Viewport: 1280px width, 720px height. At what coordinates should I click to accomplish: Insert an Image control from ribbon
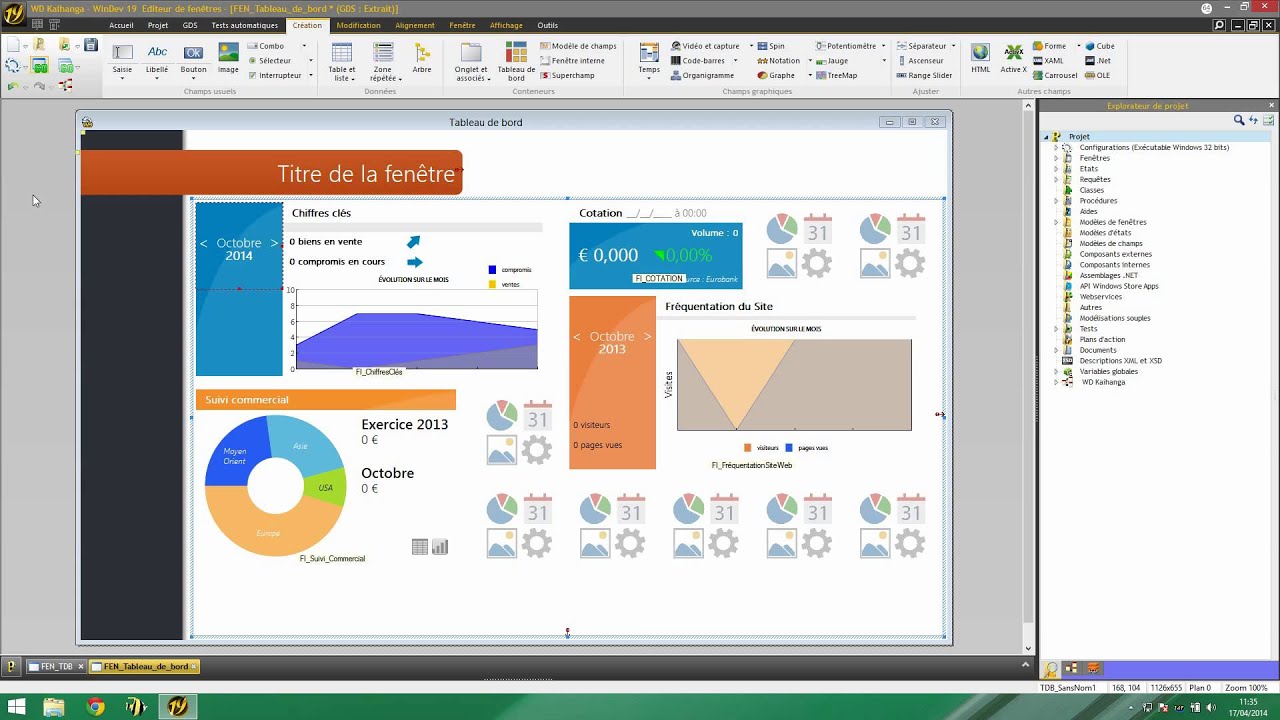228,59
